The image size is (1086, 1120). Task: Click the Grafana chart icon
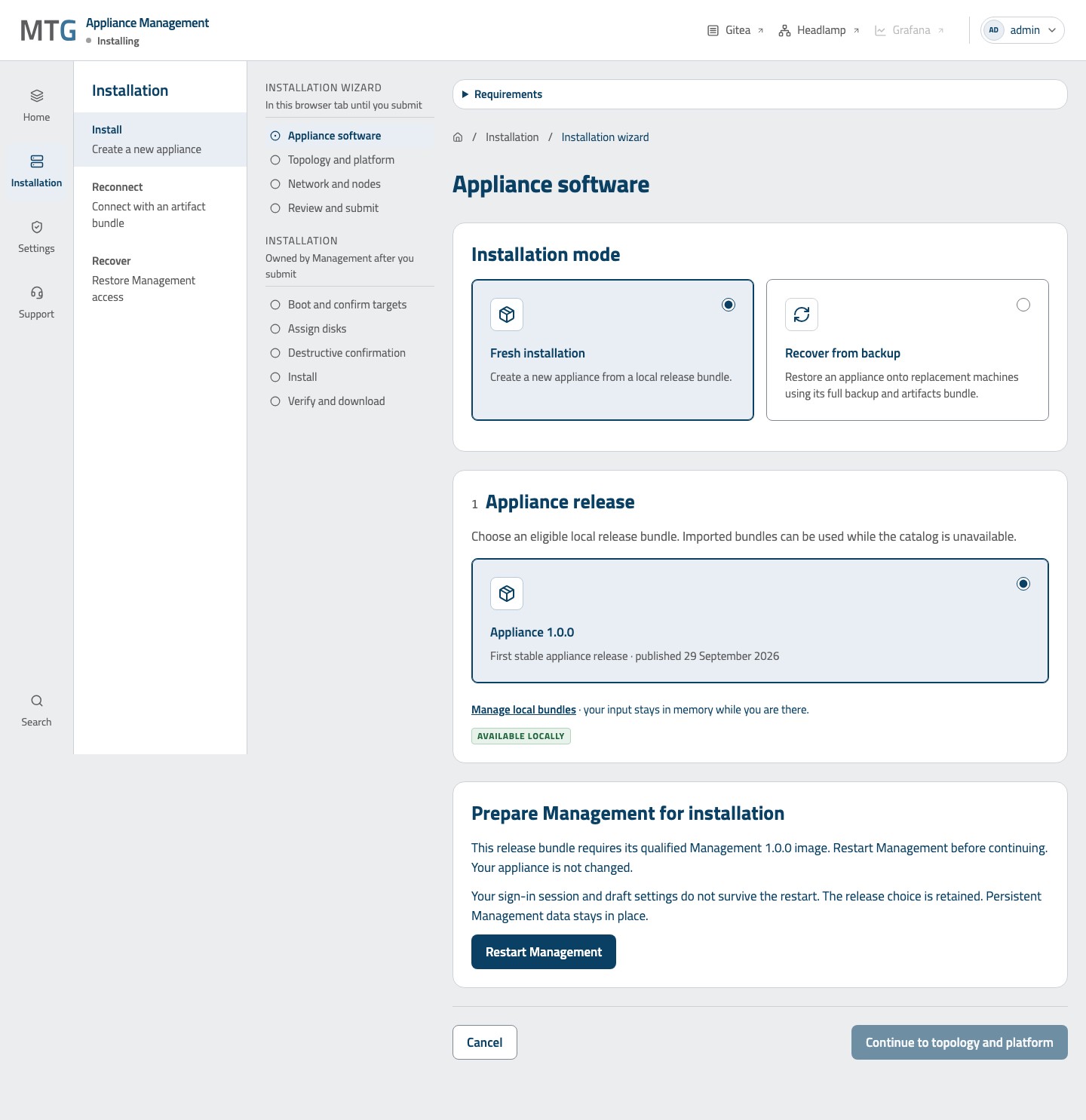[880, 30]
